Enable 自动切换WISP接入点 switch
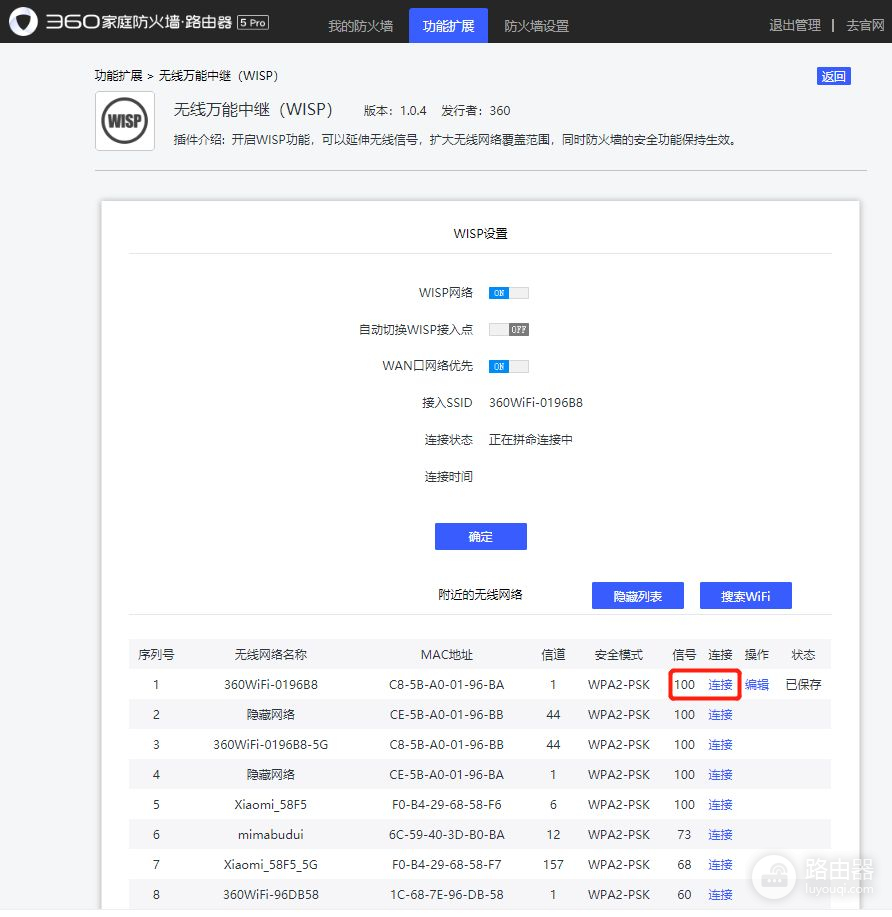This screenshot has width=892, height=917. click(x=508, y=329)
